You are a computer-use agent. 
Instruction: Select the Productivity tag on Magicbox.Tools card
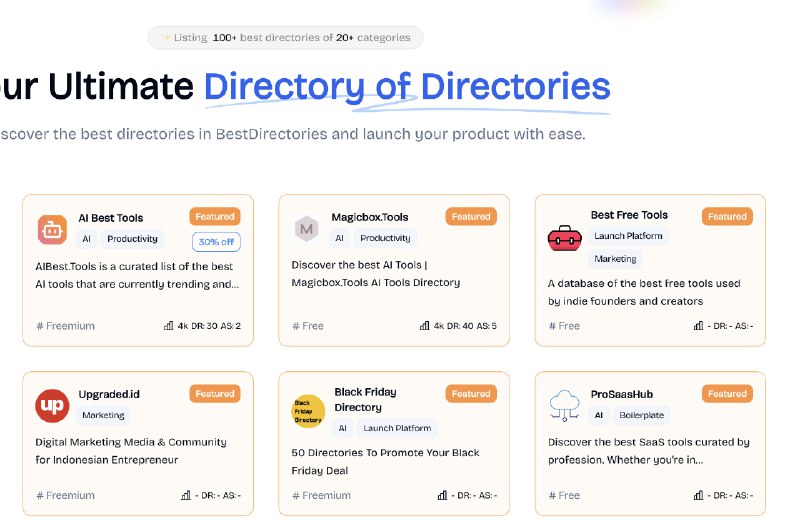(x=385, y=238)
